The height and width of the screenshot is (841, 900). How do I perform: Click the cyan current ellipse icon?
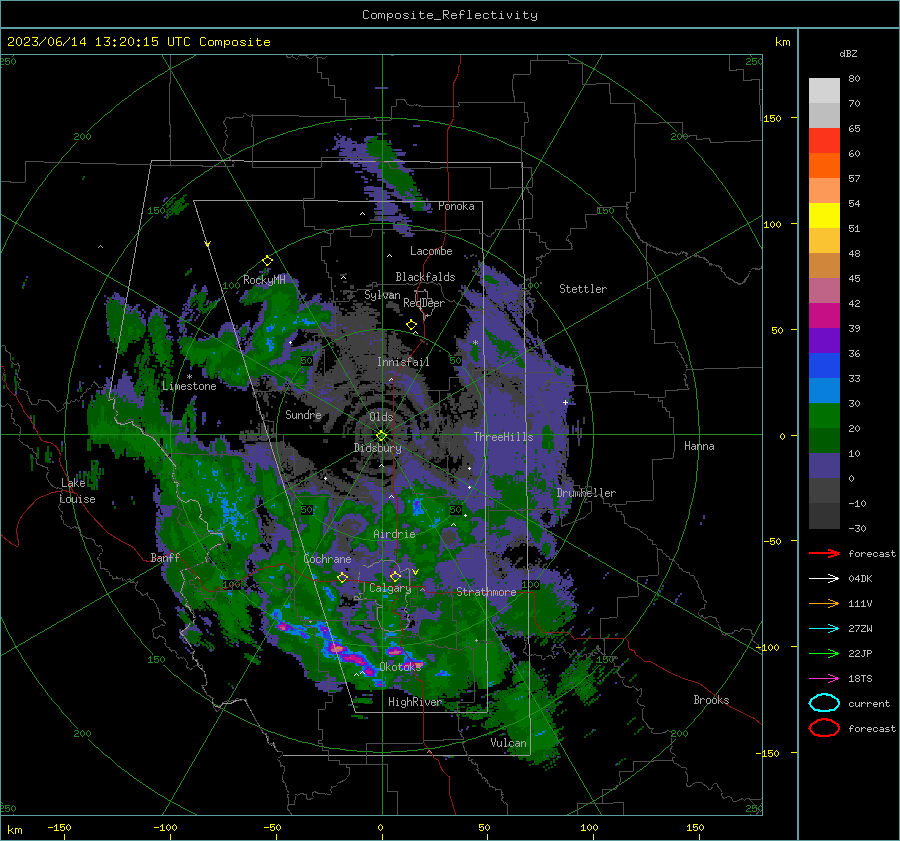click(x=824, y=703)
